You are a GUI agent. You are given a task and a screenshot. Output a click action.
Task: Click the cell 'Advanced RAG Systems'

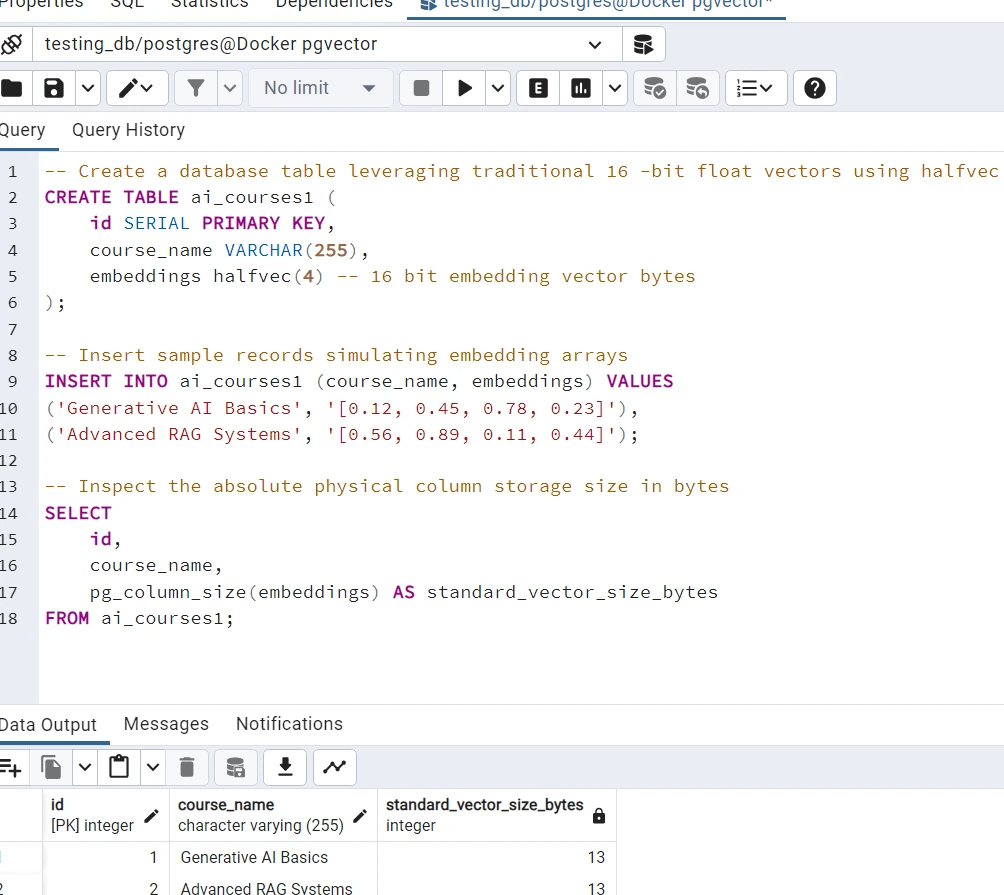coord(273,887)
